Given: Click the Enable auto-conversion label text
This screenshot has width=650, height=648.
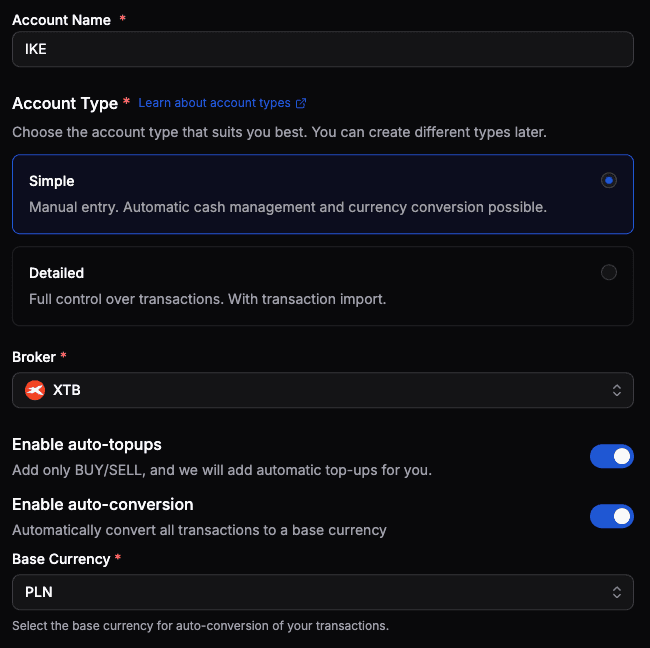Looking at the screenshot, I should pyautogui.click(x=102, y=504).
